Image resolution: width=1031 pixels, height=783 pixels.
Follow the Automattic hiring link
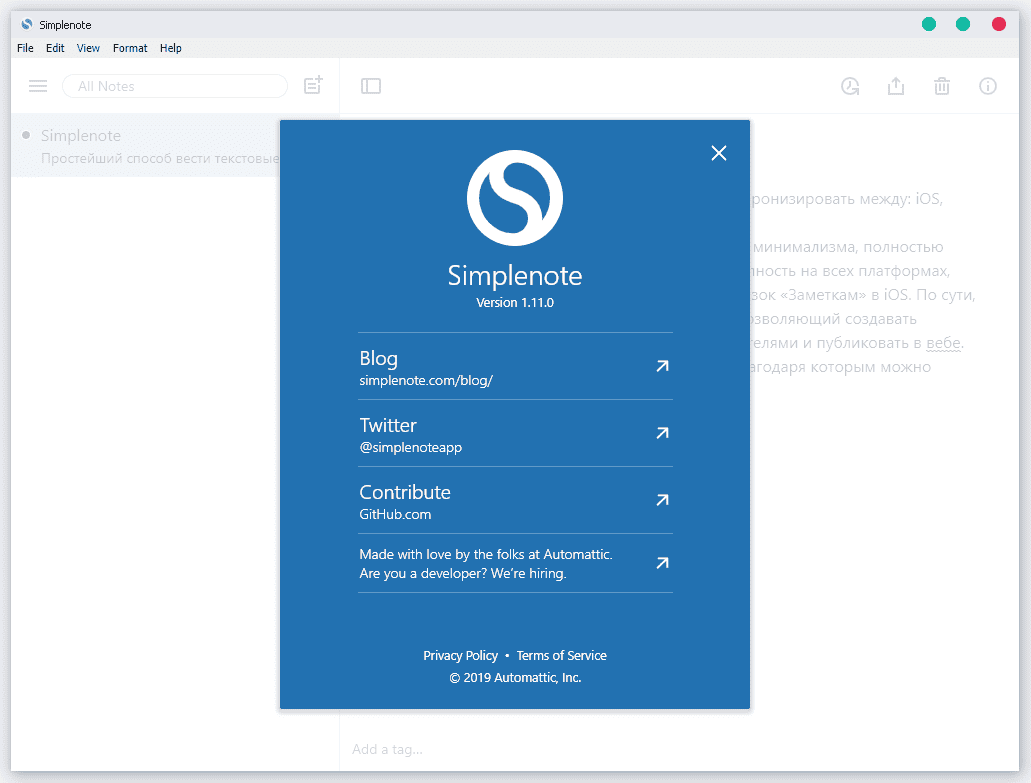tap(515, 563)
